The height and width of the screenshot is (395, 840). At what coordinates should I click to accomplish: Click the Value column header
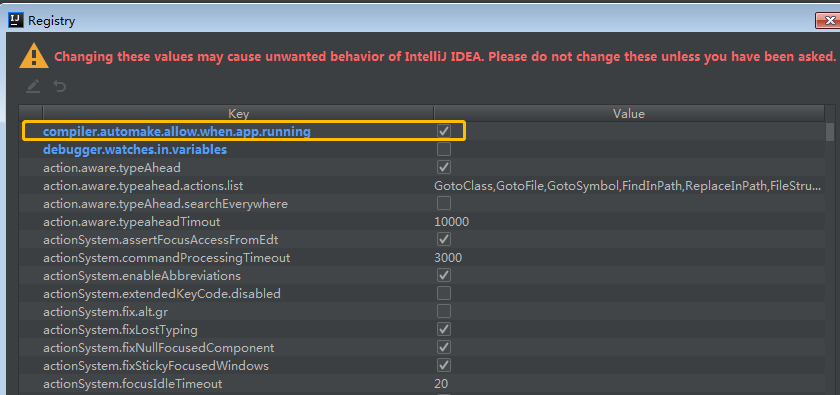click(x=629, y=114)
